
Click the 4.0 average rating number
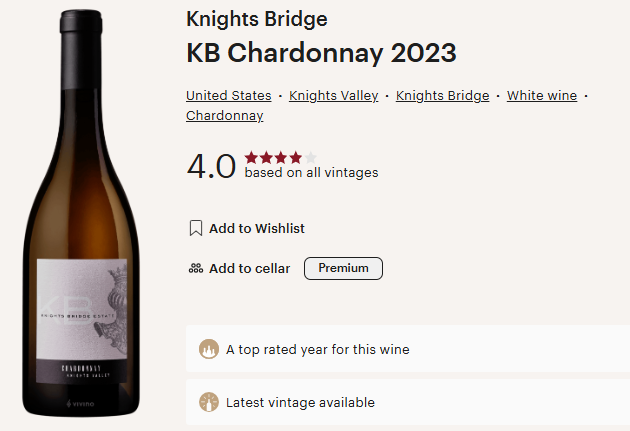point(211,165)
